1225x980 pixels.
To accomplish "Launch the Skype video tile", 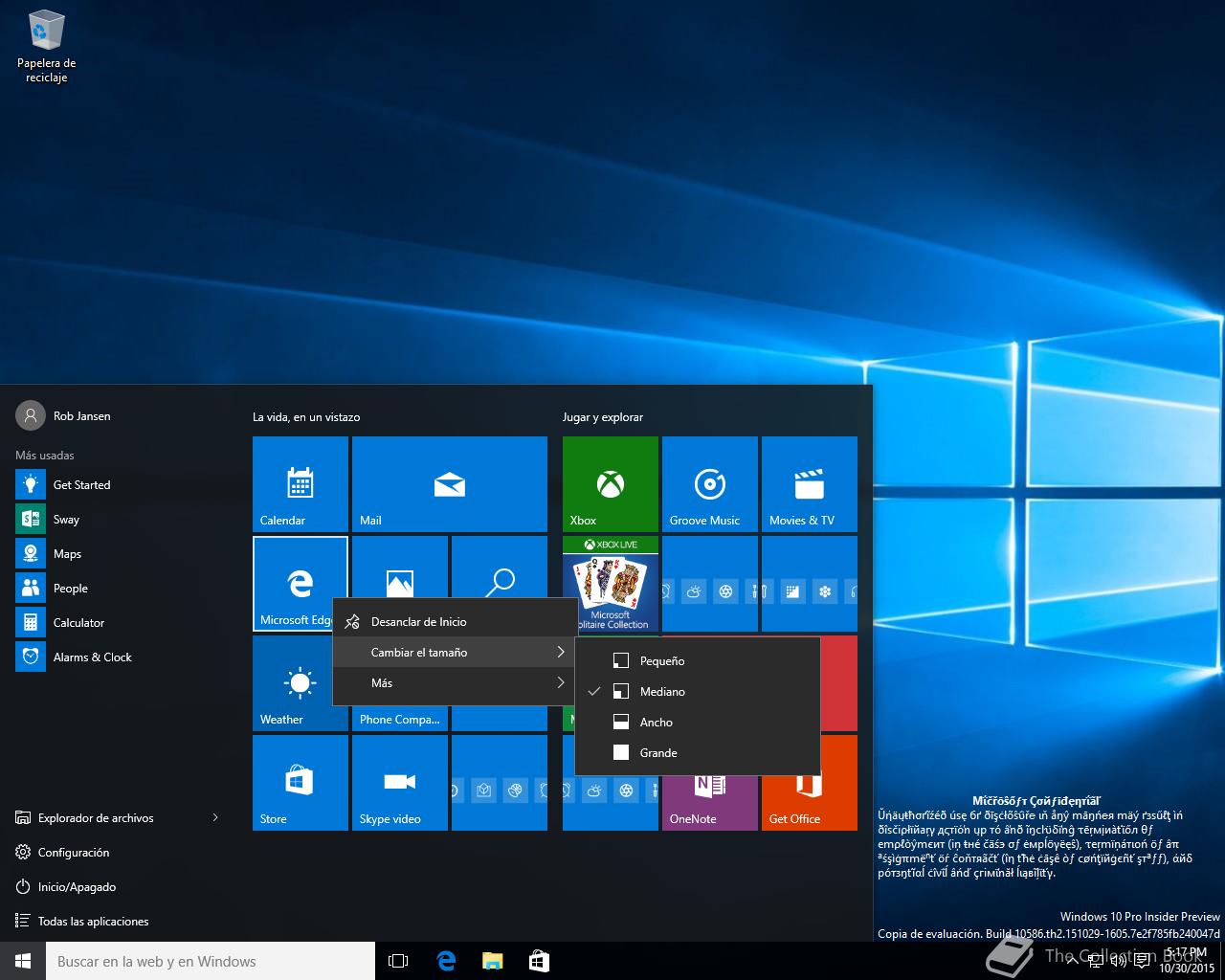I will coord(400,783).
